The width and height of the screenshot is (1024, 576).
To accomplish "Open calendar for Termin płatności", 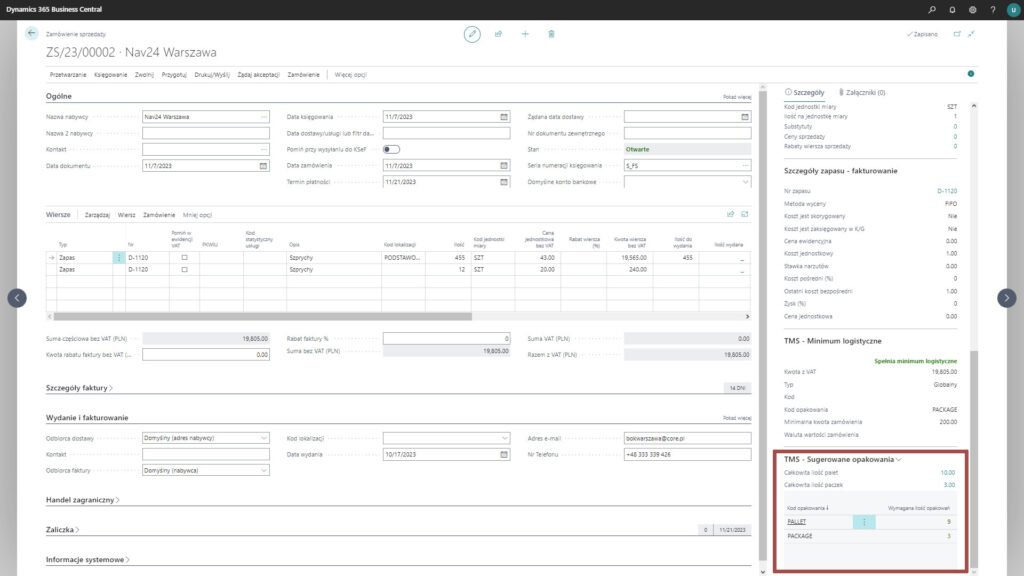I will (504, 182).
